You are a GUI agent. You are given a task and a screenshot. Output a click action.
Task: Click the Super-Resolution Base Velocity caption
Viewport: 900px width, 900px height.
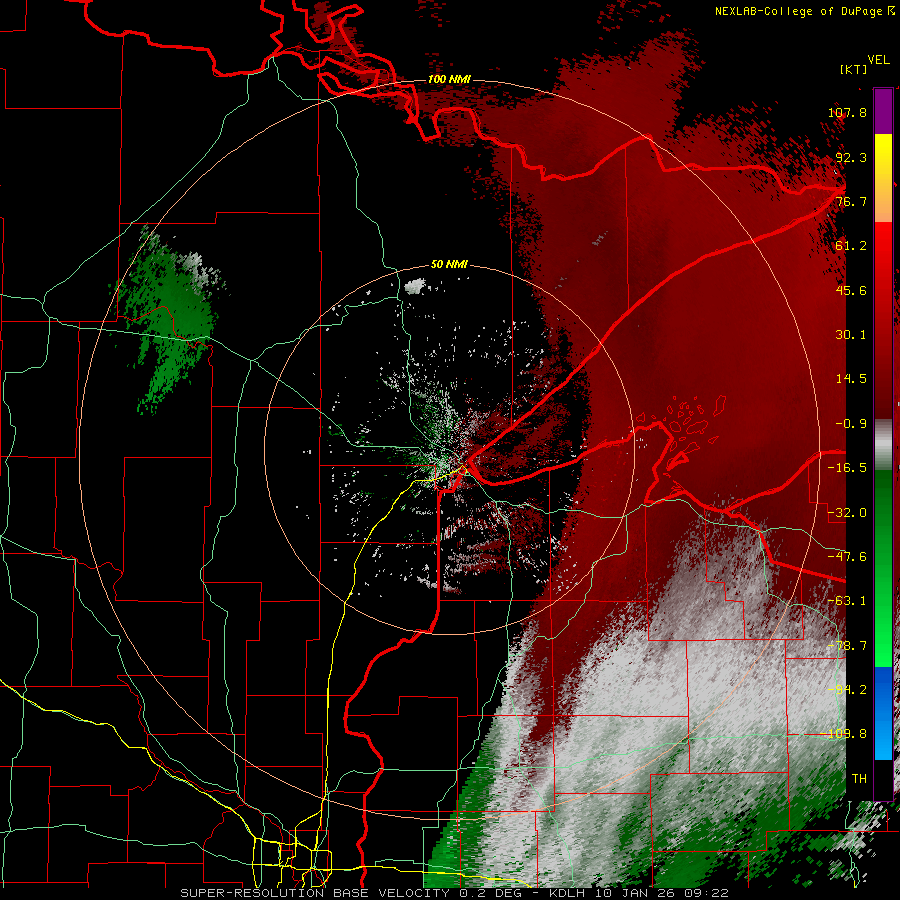tap(455, 893)
